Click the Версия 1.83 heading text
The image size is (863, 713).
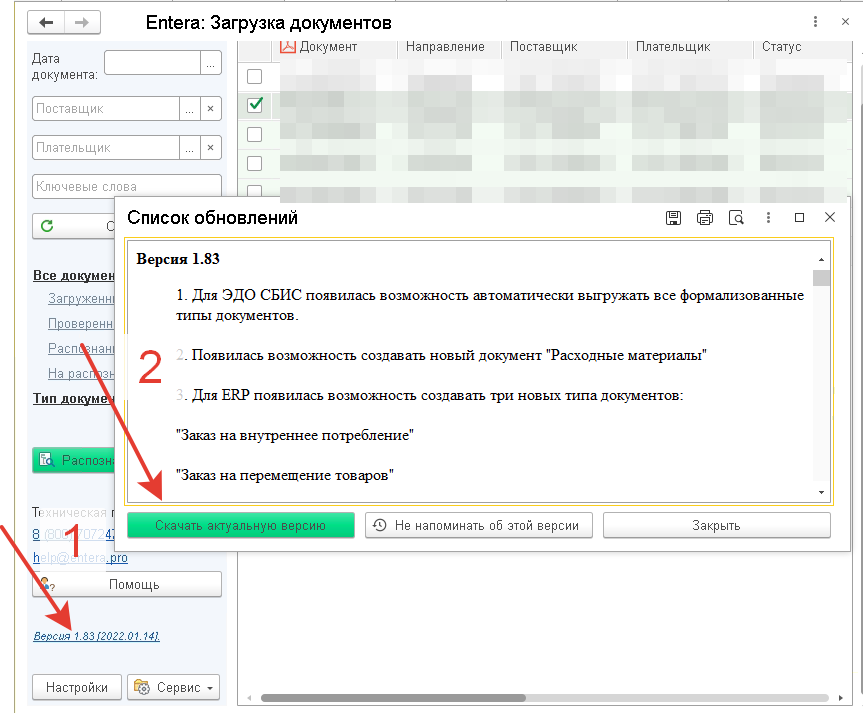178,259
